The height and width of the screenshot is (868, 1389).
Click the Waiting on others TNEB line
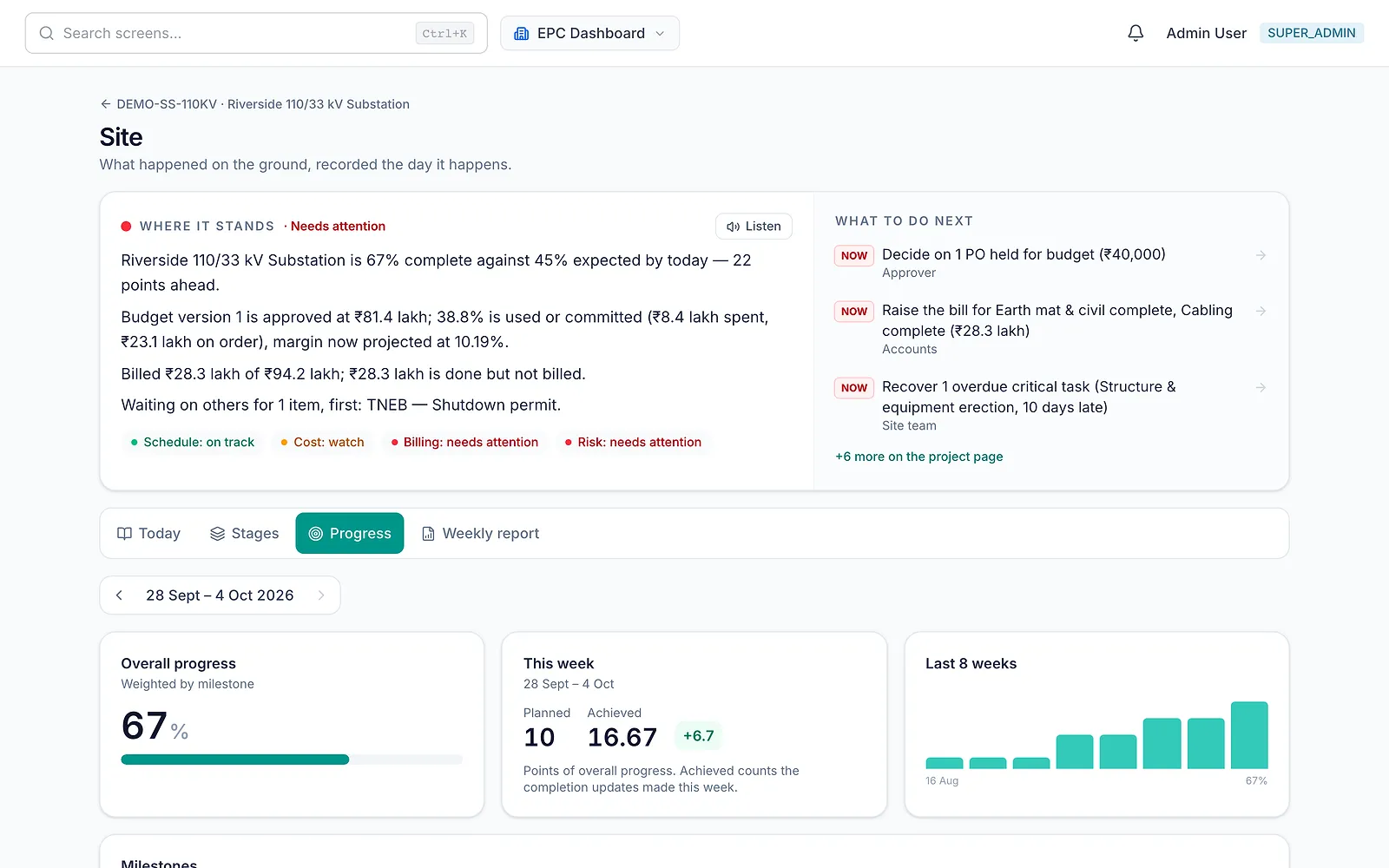pyautogui.click(x=341, y=405)
